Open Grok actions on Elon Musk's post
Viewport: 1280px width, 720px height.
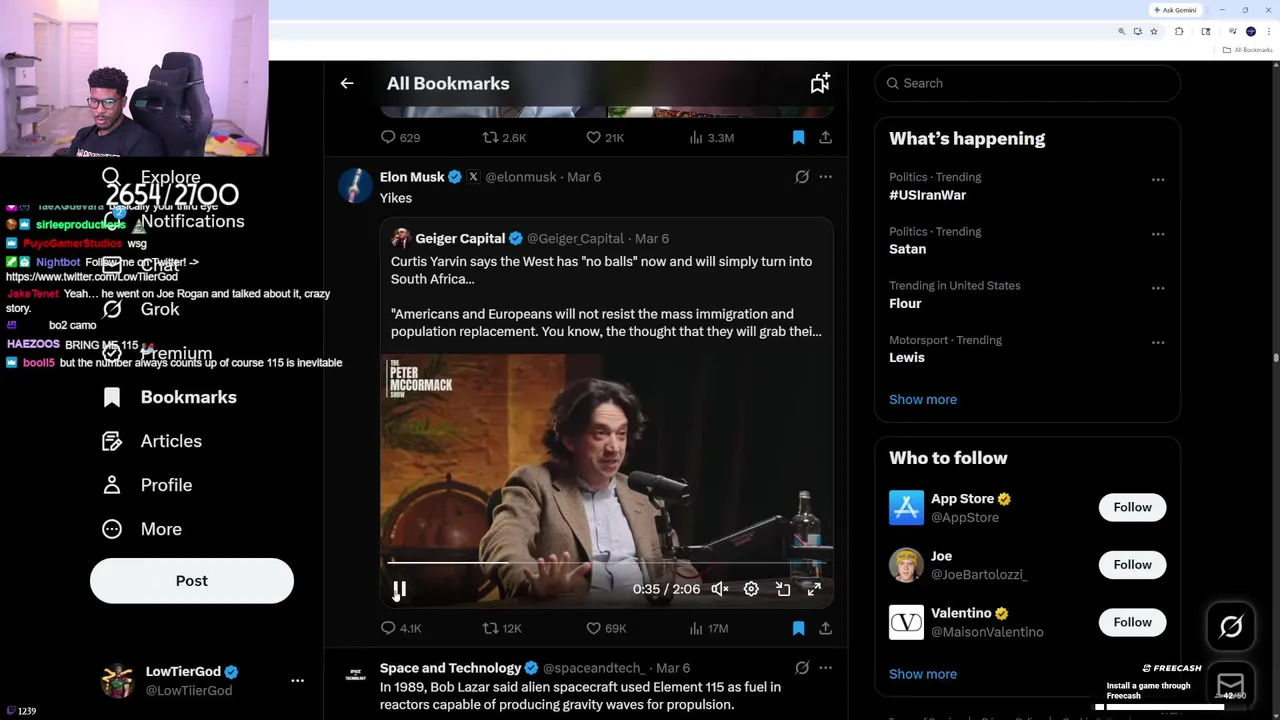tap(802, 177)
